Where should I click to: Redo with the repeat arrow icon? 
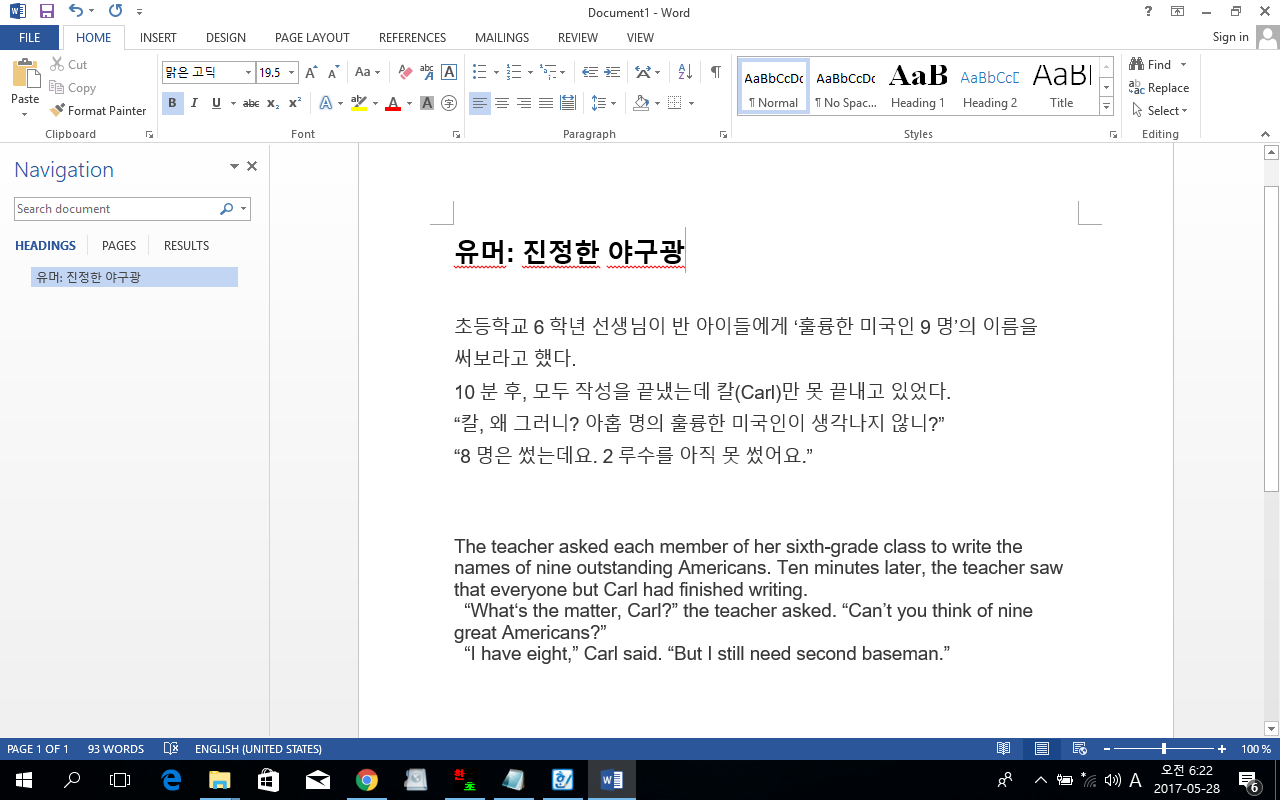[115, 12]
